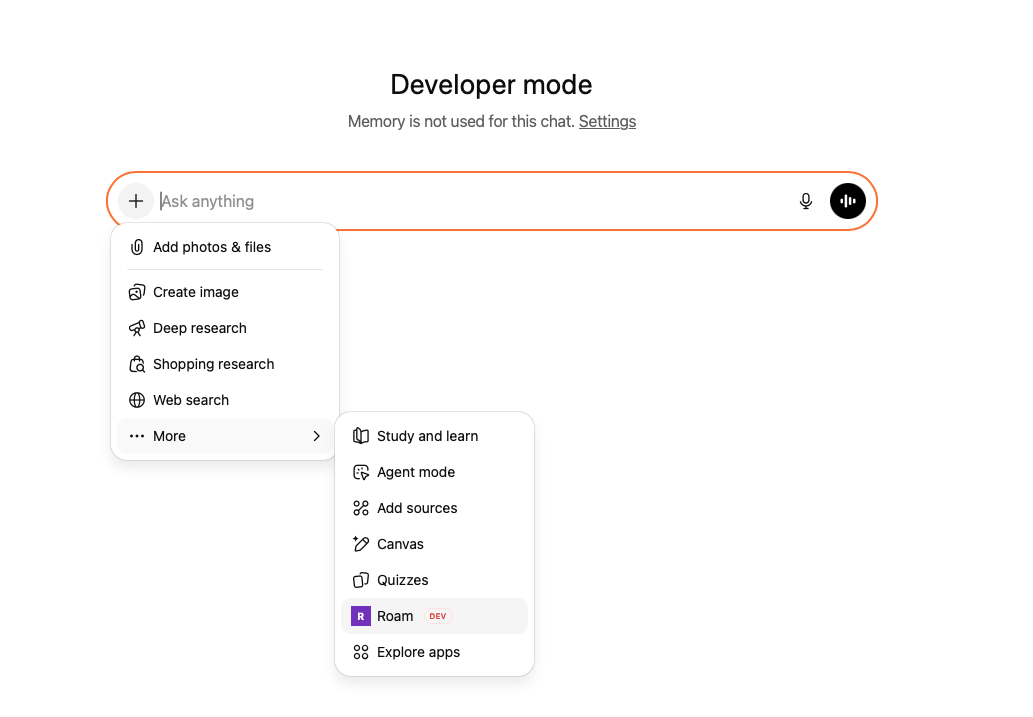Image resolution: width=1033 pixels, height=717 pixels.
Task: Click the paperclip on Add photos & files
Action: [136, 247]
